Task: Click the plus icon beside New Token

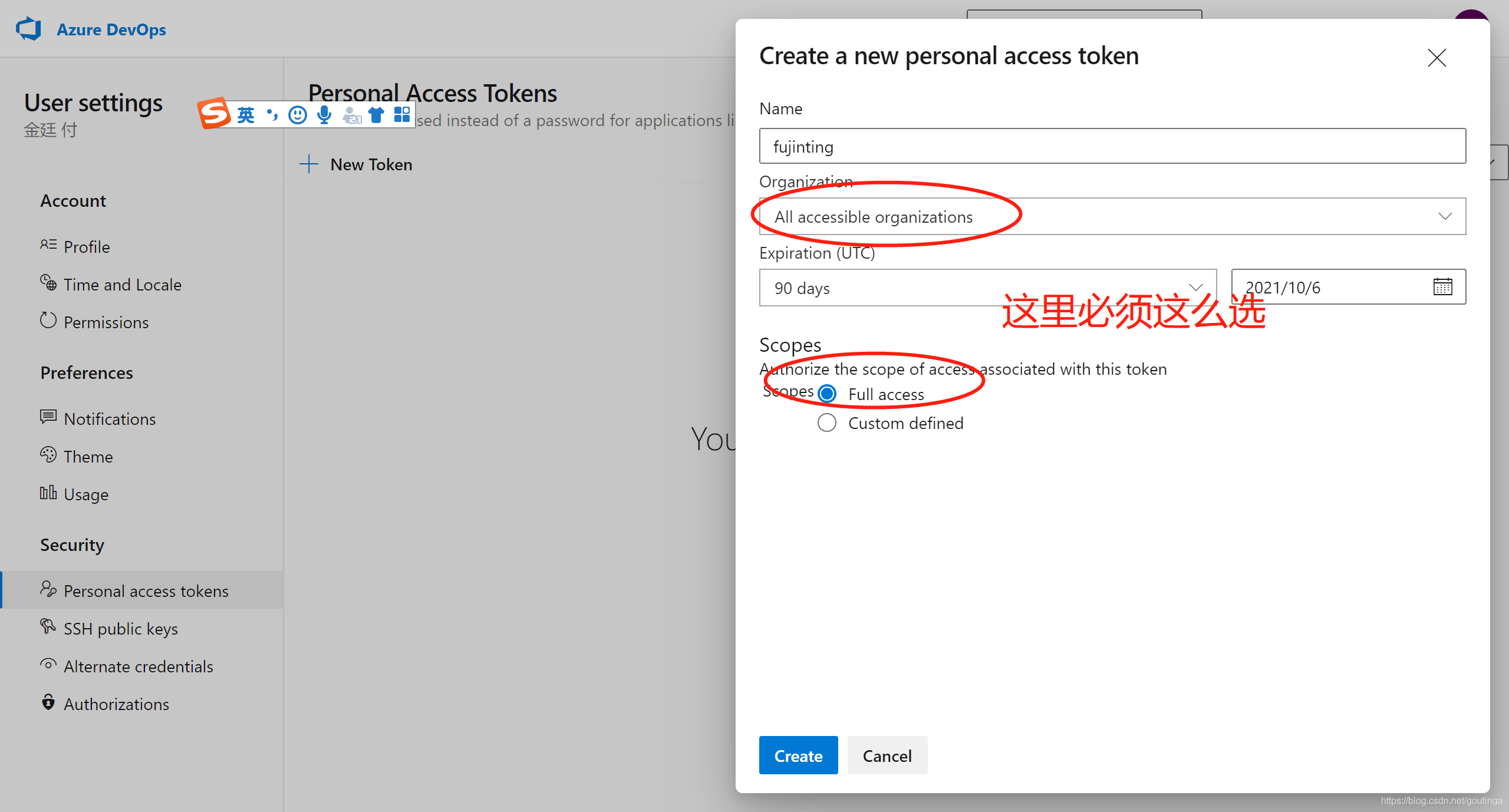Action: [309, 164]
